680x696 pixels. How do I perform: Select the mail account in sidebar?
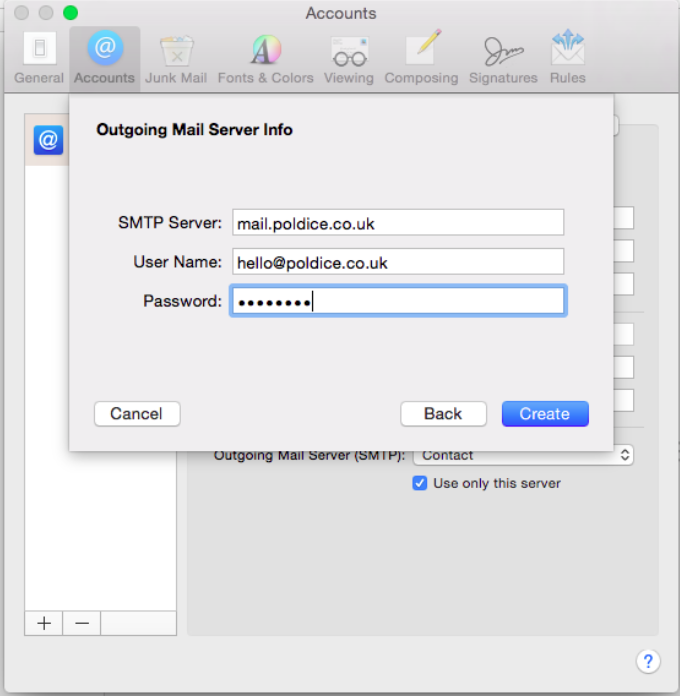point(48,141)
